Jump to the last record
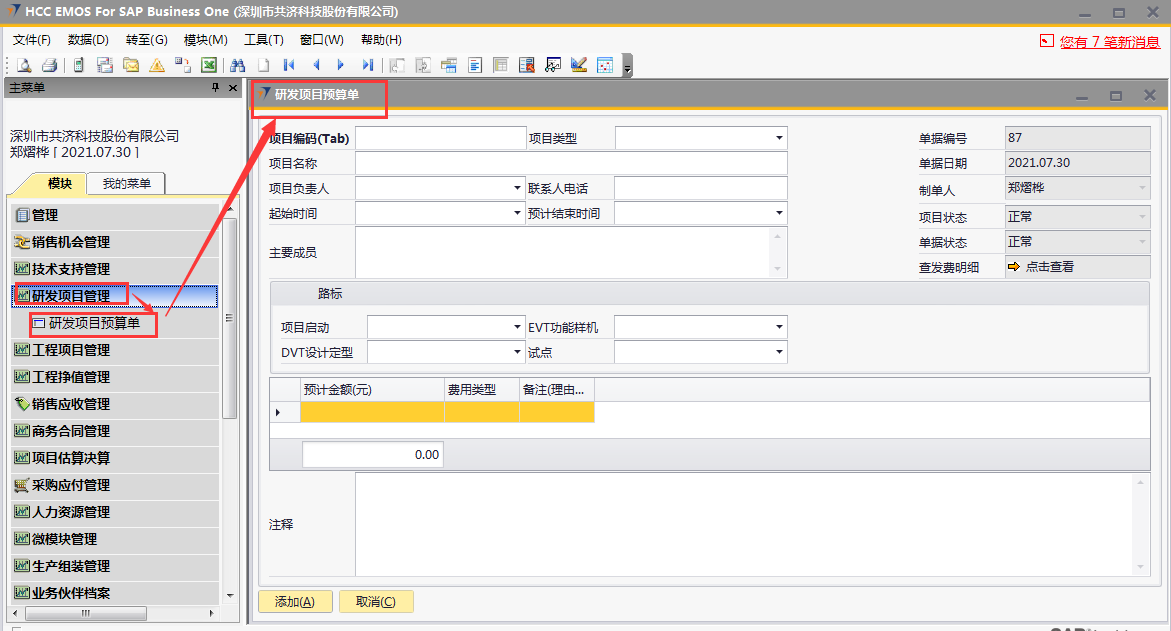The image size is (1171, 631). click(x=367, y=65)
